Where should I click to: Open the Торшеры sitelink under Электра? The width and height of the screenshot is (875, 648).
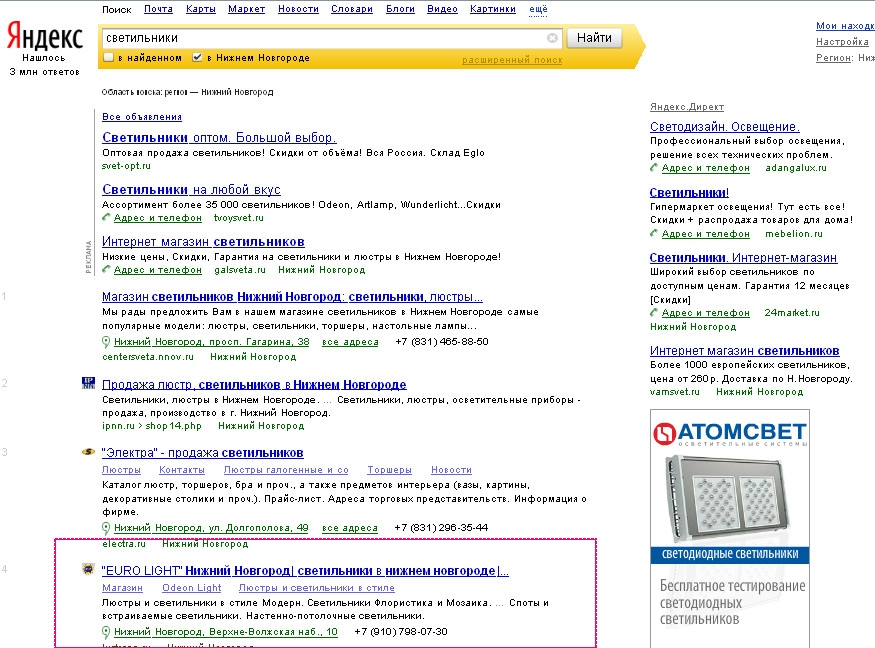pyautogui.click(x=390, y=470)
